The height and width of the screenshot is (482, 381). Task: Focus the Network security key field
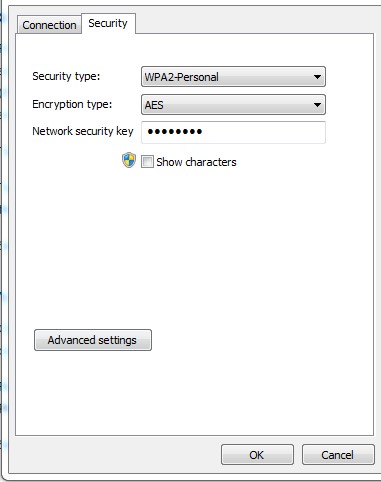[233, 132]
